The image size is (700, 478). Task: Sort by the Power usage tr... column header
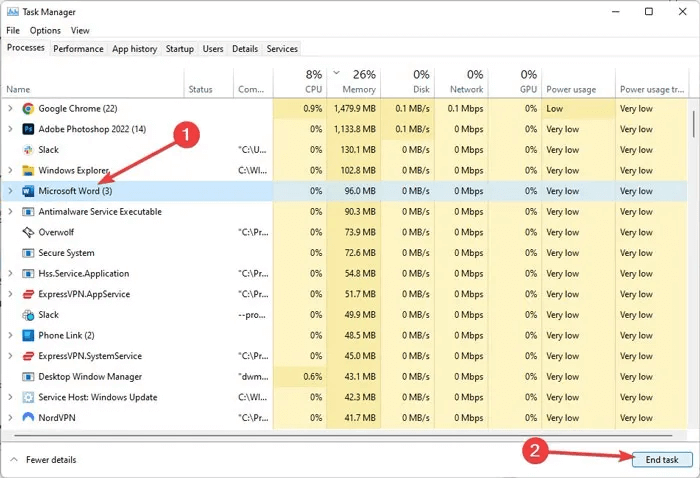651,83
